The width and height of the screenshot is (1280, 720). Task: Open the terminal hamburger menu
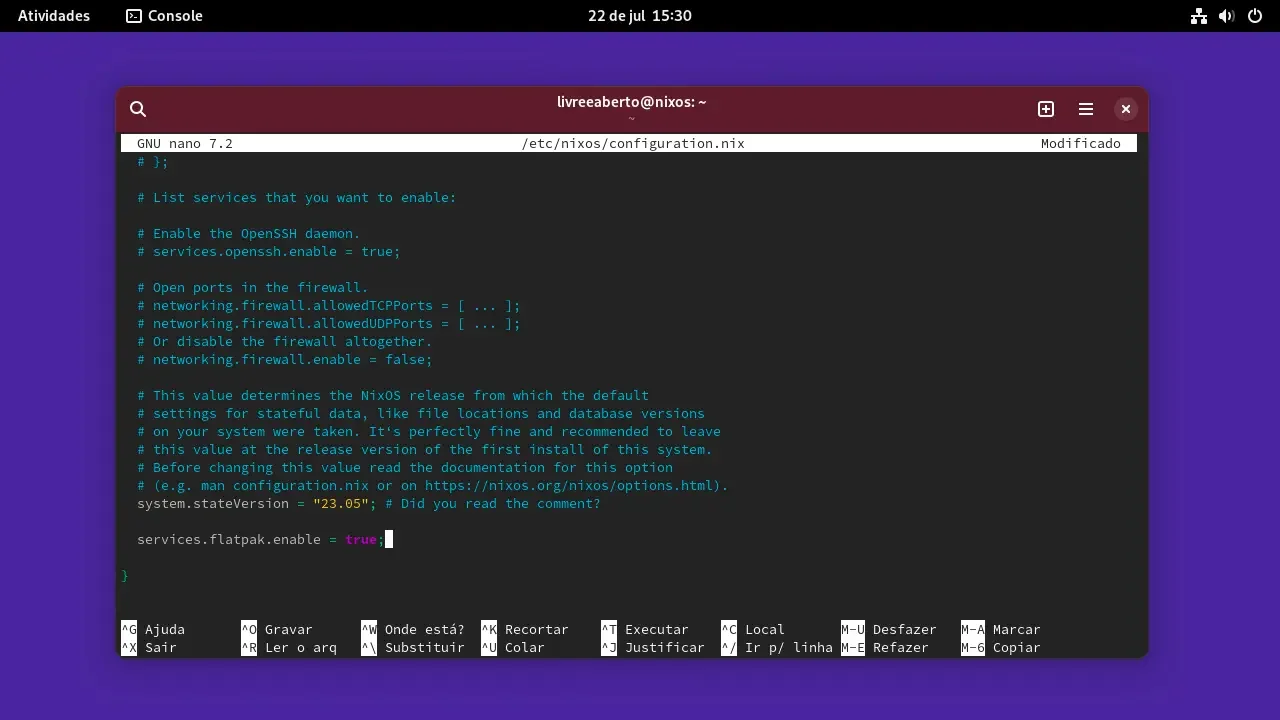[x=1086, y=109]
